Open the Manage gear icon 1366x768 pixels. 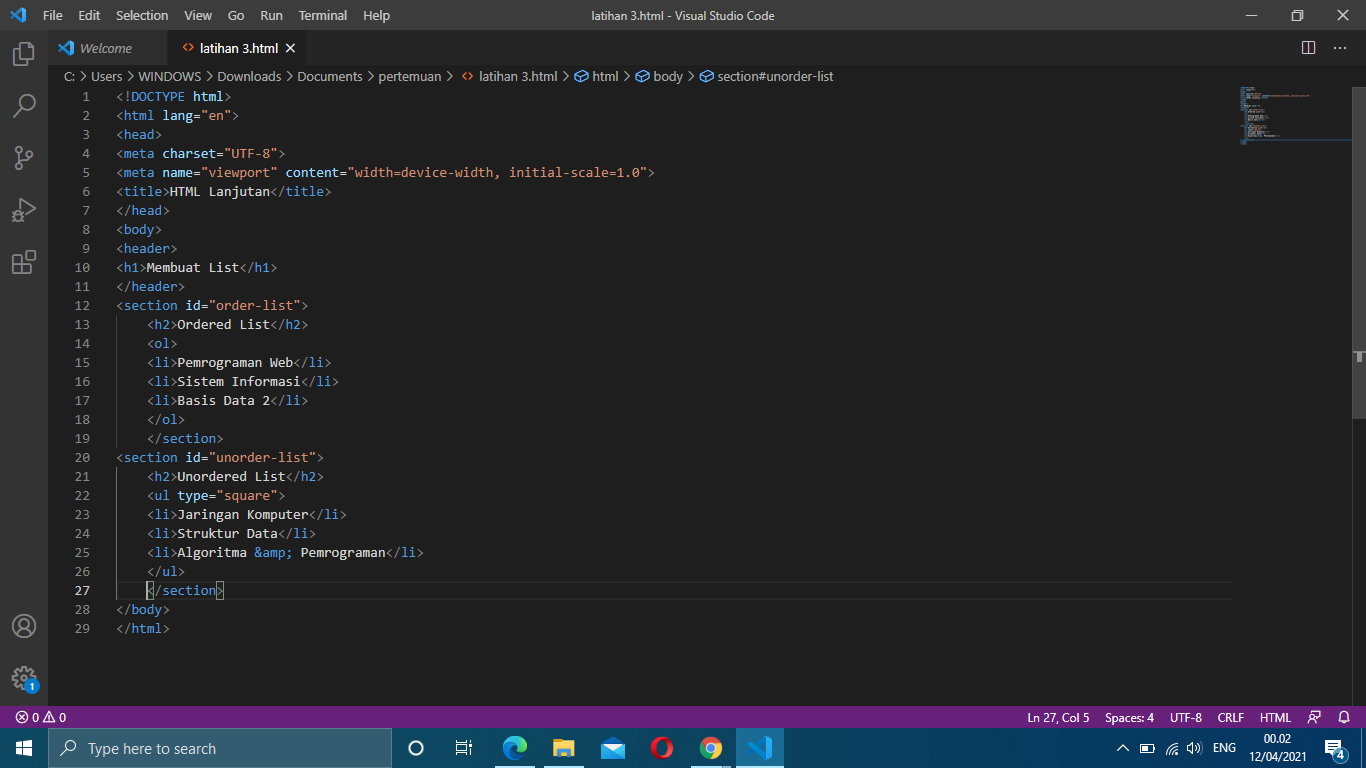24,678
